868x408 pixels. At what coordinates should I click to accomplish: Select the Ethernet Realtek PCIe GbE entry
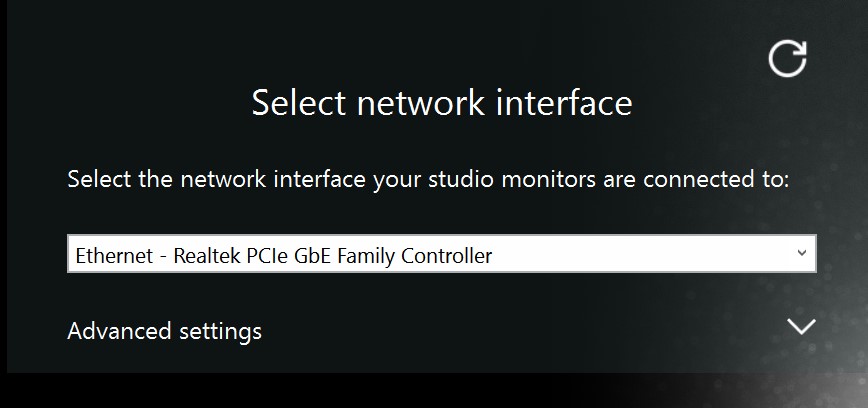pyautogui.click(x=283, y=255)
